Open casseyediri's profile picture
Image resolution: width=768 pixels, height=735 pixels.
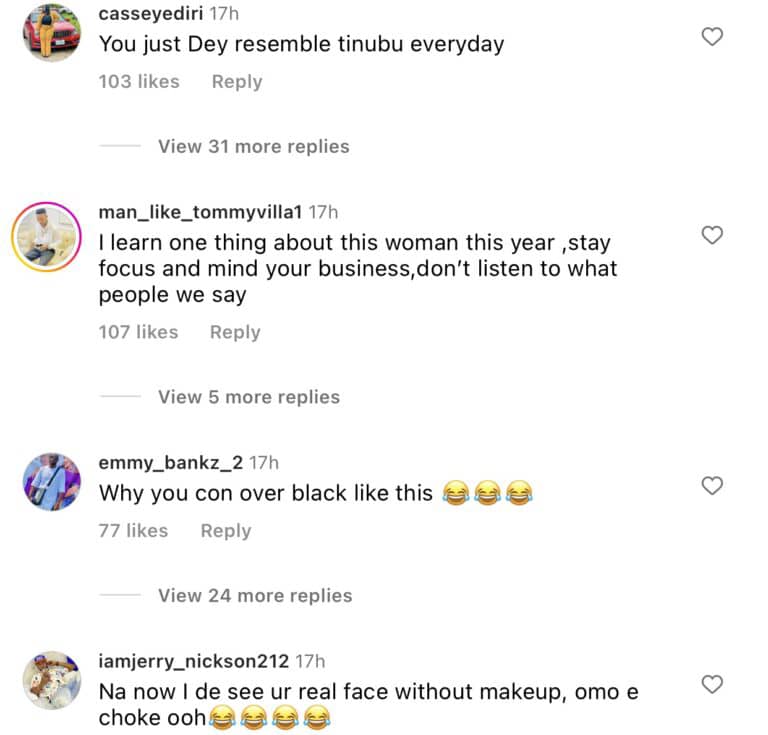tap(51, 33)
